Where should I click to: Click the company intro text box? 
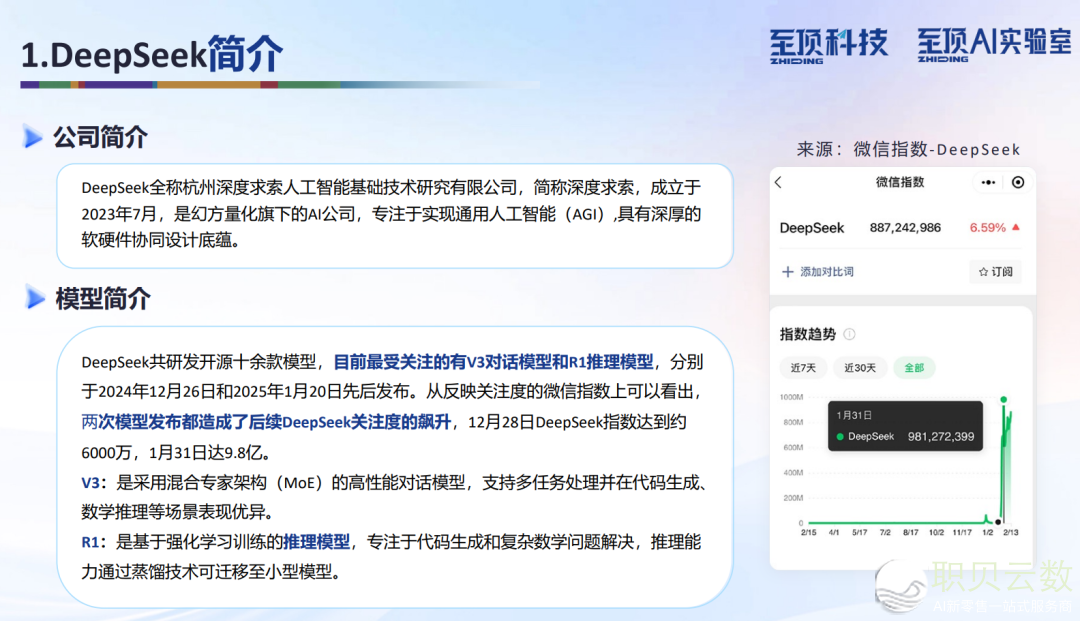395,215
